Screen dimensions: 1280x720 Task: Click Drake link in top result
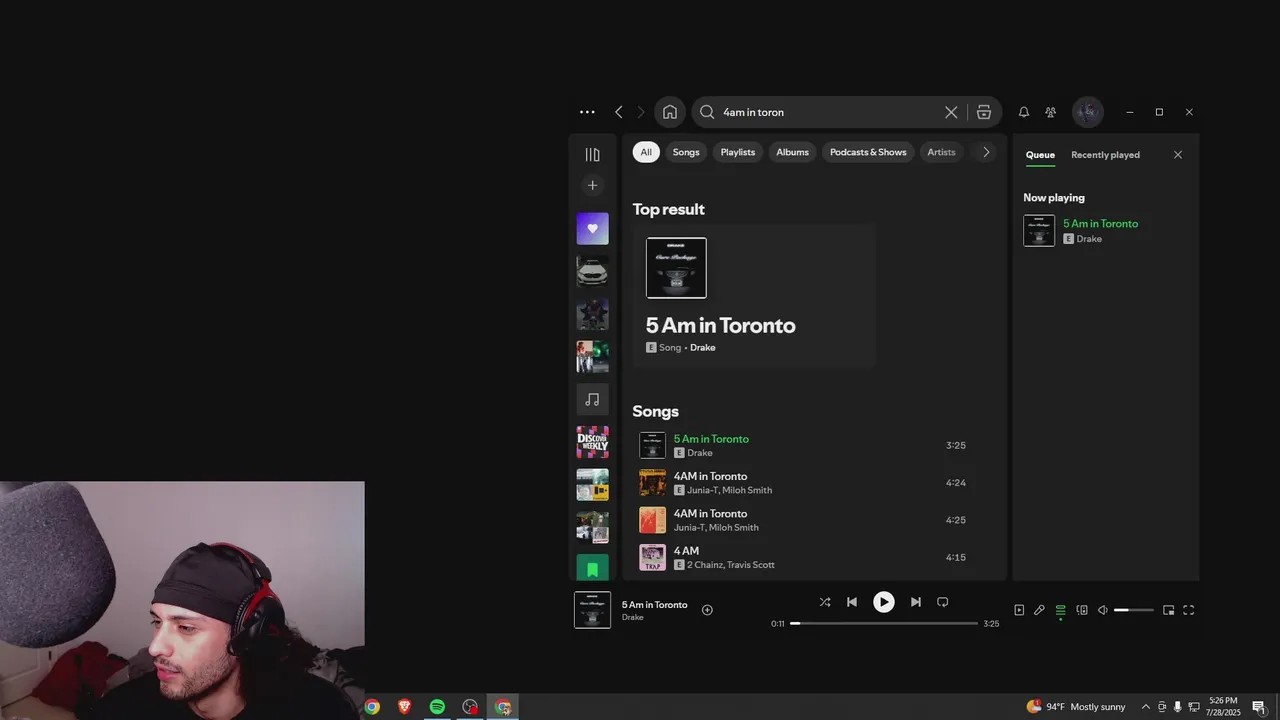pyautogui.click(x=702, y=348)
